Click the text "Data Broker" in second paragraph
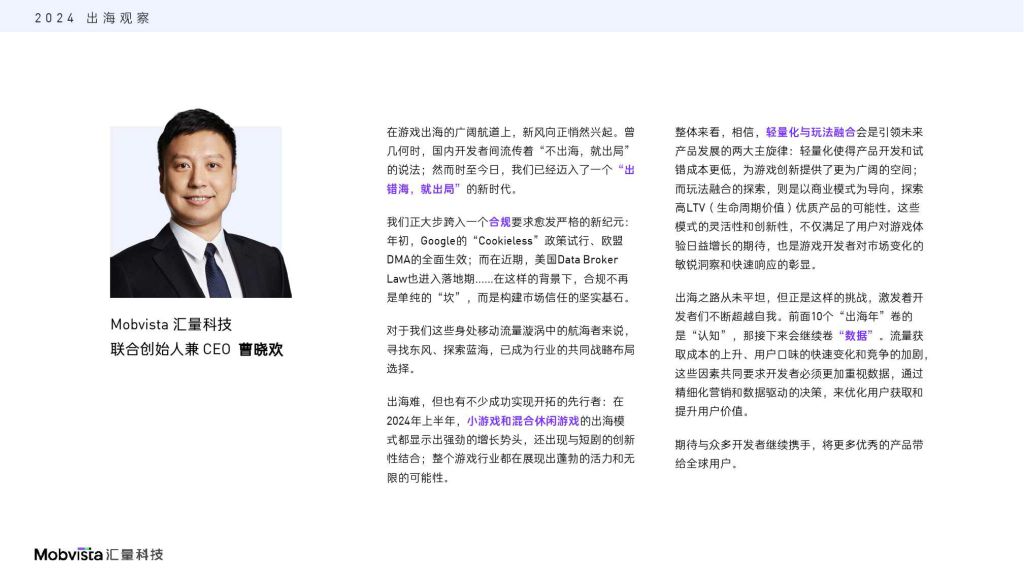 pos(588,260)
